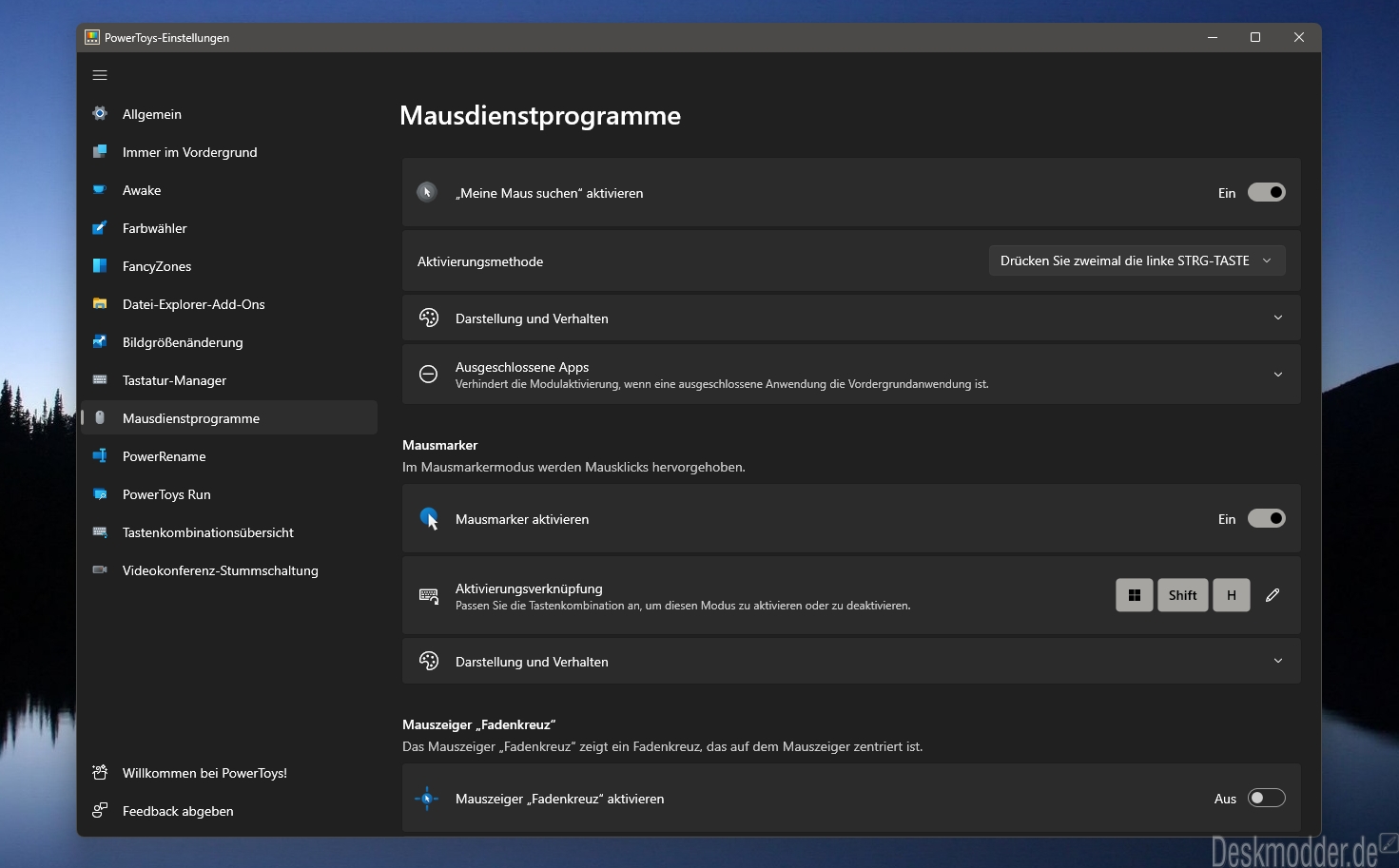Viewport: 1399px width, 868px height.
Task: Open the Aktivierungsmethode dropdown
Action: coord(1137,260)
